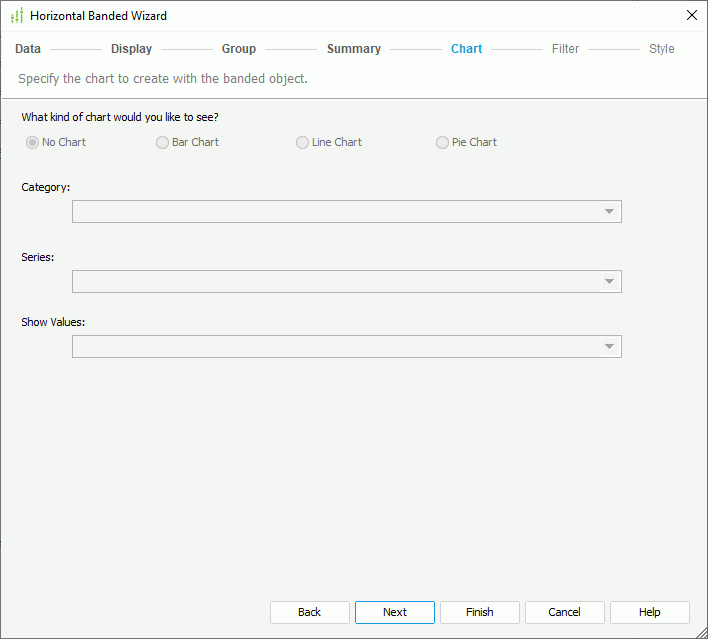Click Next to continue the wizard
The width and height of the screenshot is (708, 639).
coord(395,612)
